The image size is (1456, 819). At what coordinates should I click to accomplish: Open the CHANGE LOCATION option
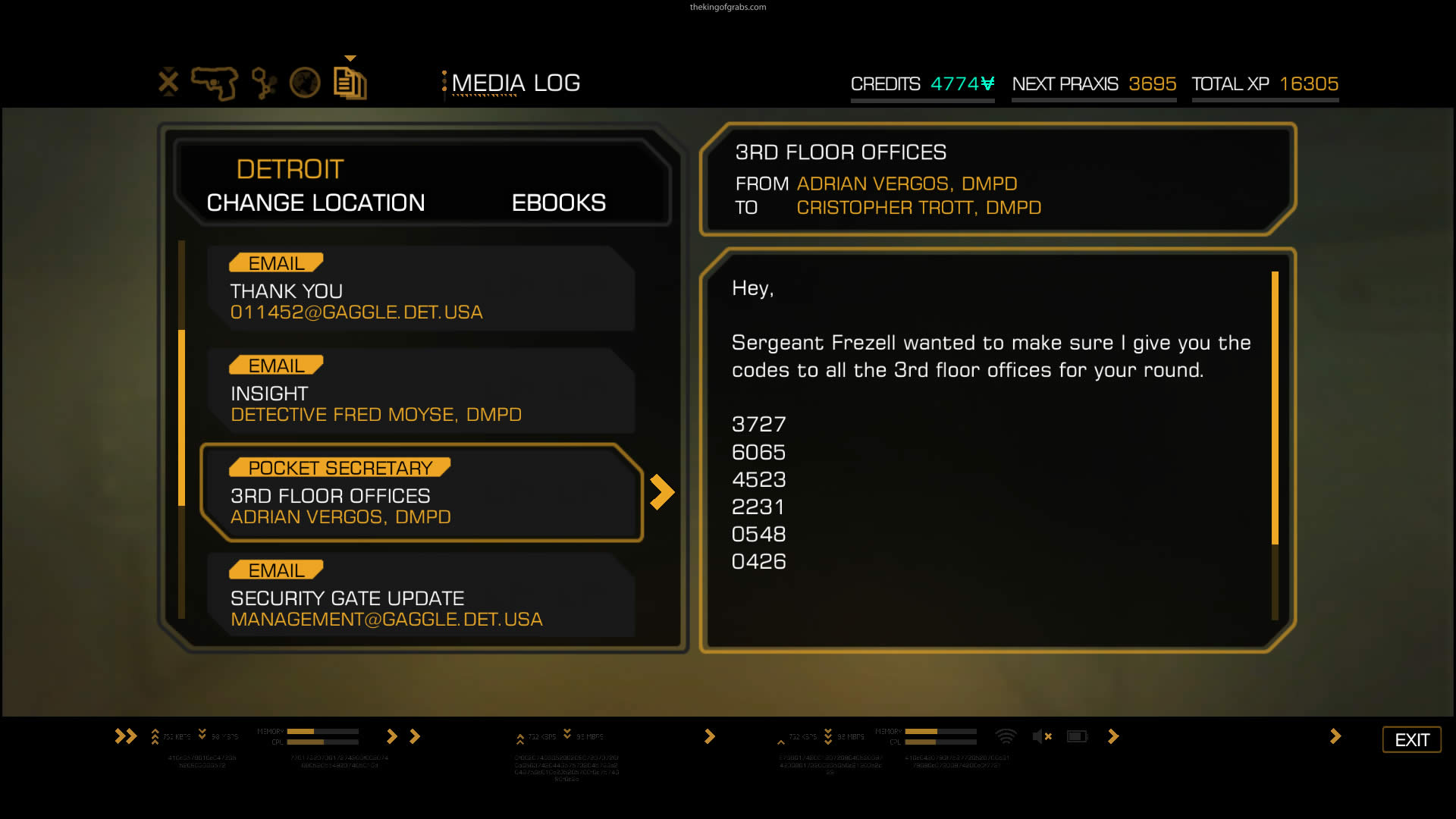315,202
